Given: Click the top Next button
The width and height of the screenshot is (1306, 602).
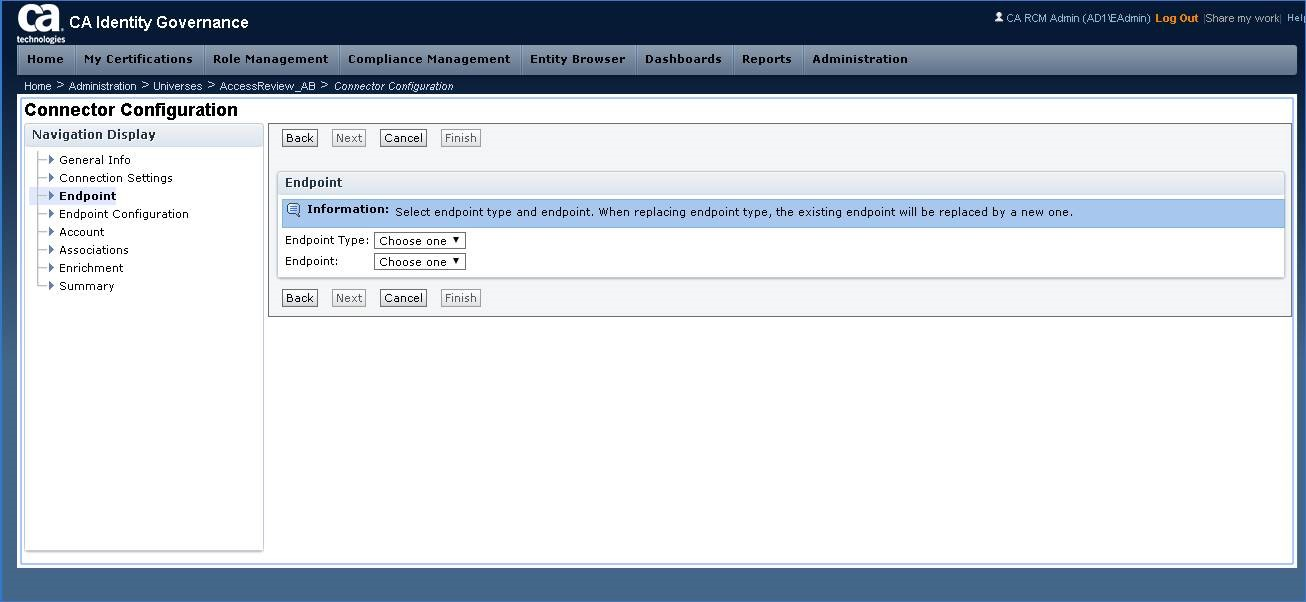Looking at the screenshot, I should tap(349, 138).
